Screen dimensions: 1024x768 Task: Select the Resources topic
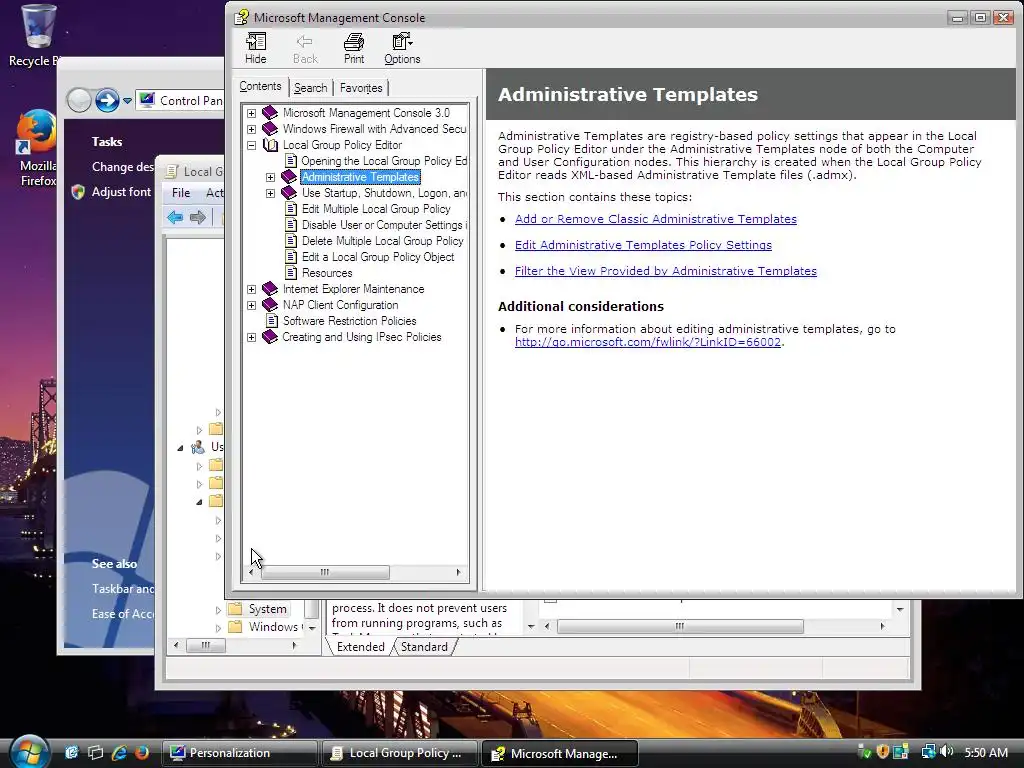tap(327, 273)
